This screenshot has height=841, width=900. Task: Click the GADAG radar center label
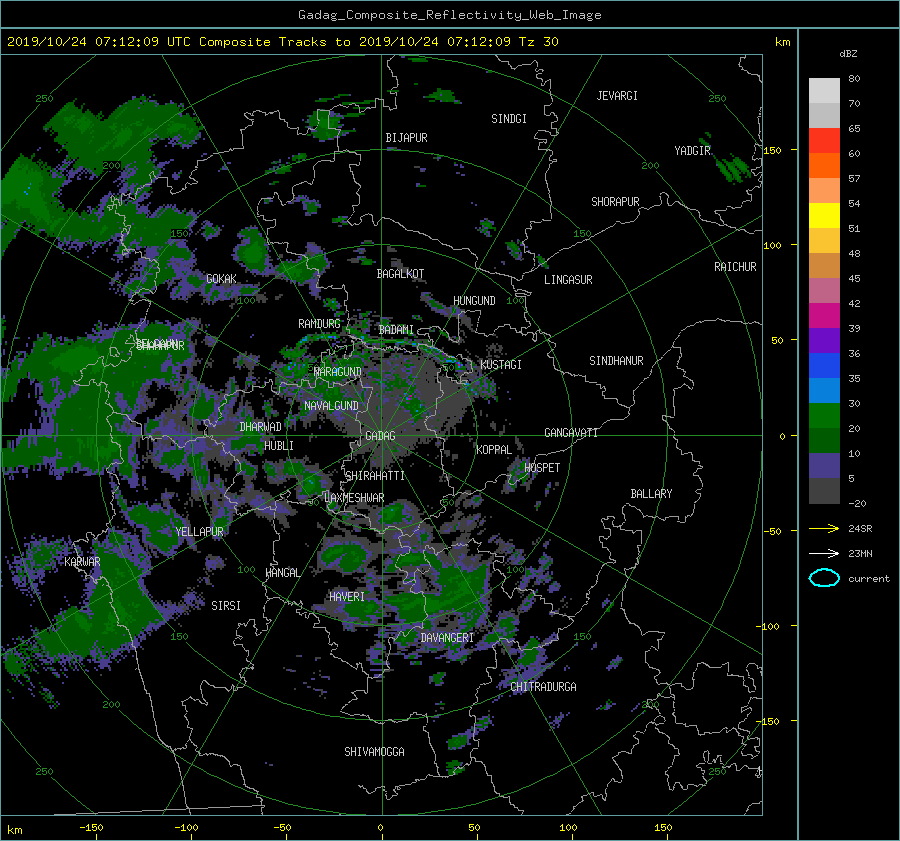pos(380,436)
